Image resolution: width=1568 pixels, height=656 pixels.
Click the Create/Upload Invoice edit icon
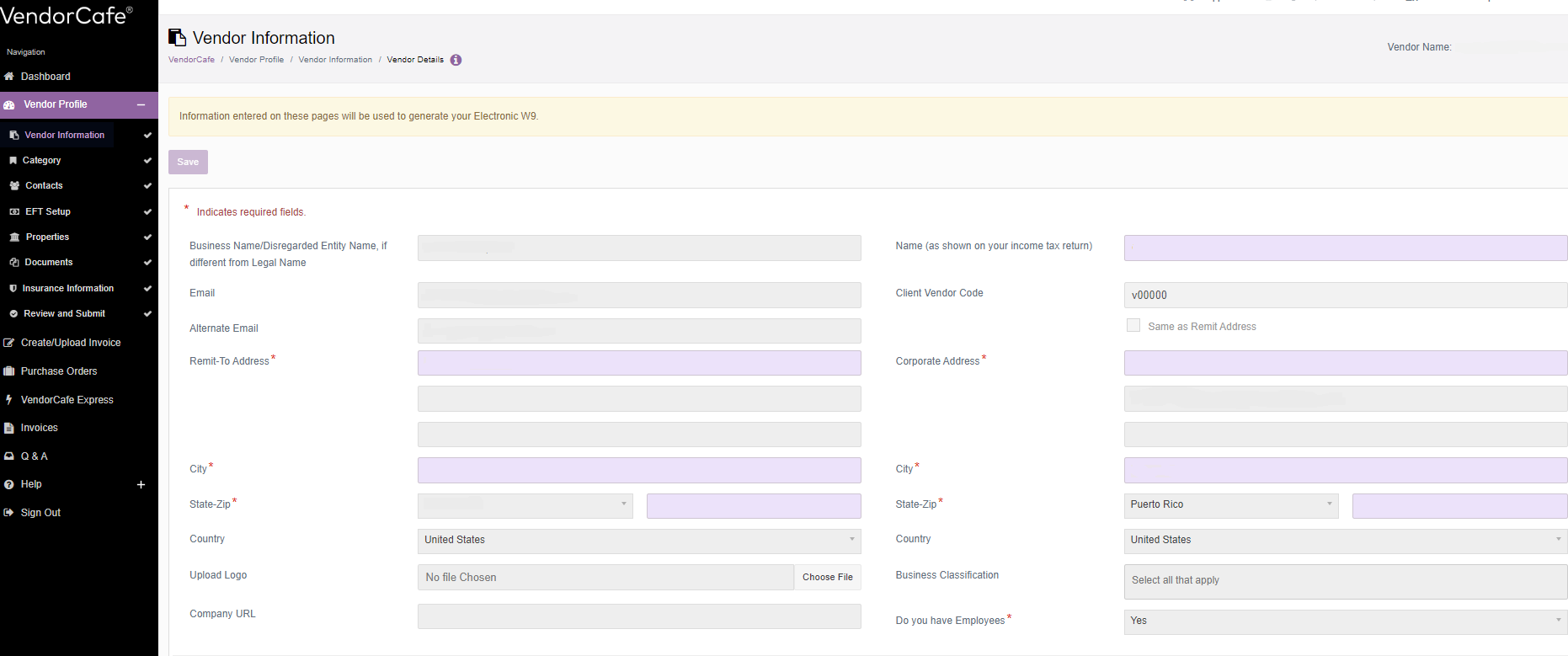point(9,343)
